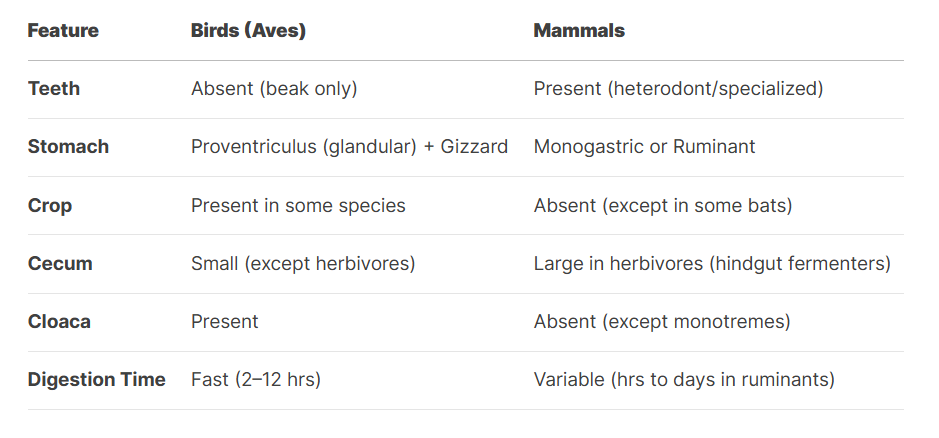Select the Stomach row label
The width and height of the screenshot is (939, 438).
point(68,147)
